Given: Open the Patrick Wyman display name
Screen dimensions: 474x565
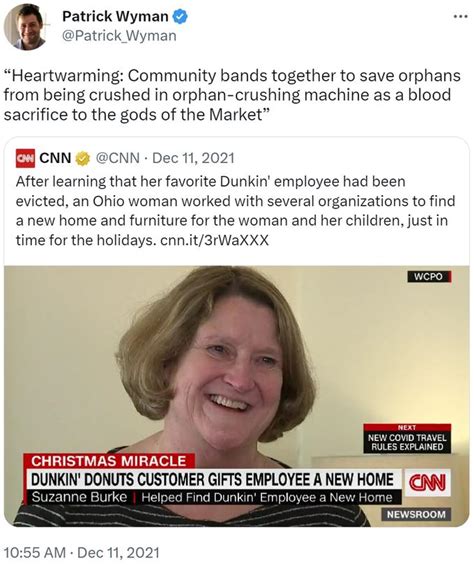Looking at the screenshot, I should click(115, 17).
